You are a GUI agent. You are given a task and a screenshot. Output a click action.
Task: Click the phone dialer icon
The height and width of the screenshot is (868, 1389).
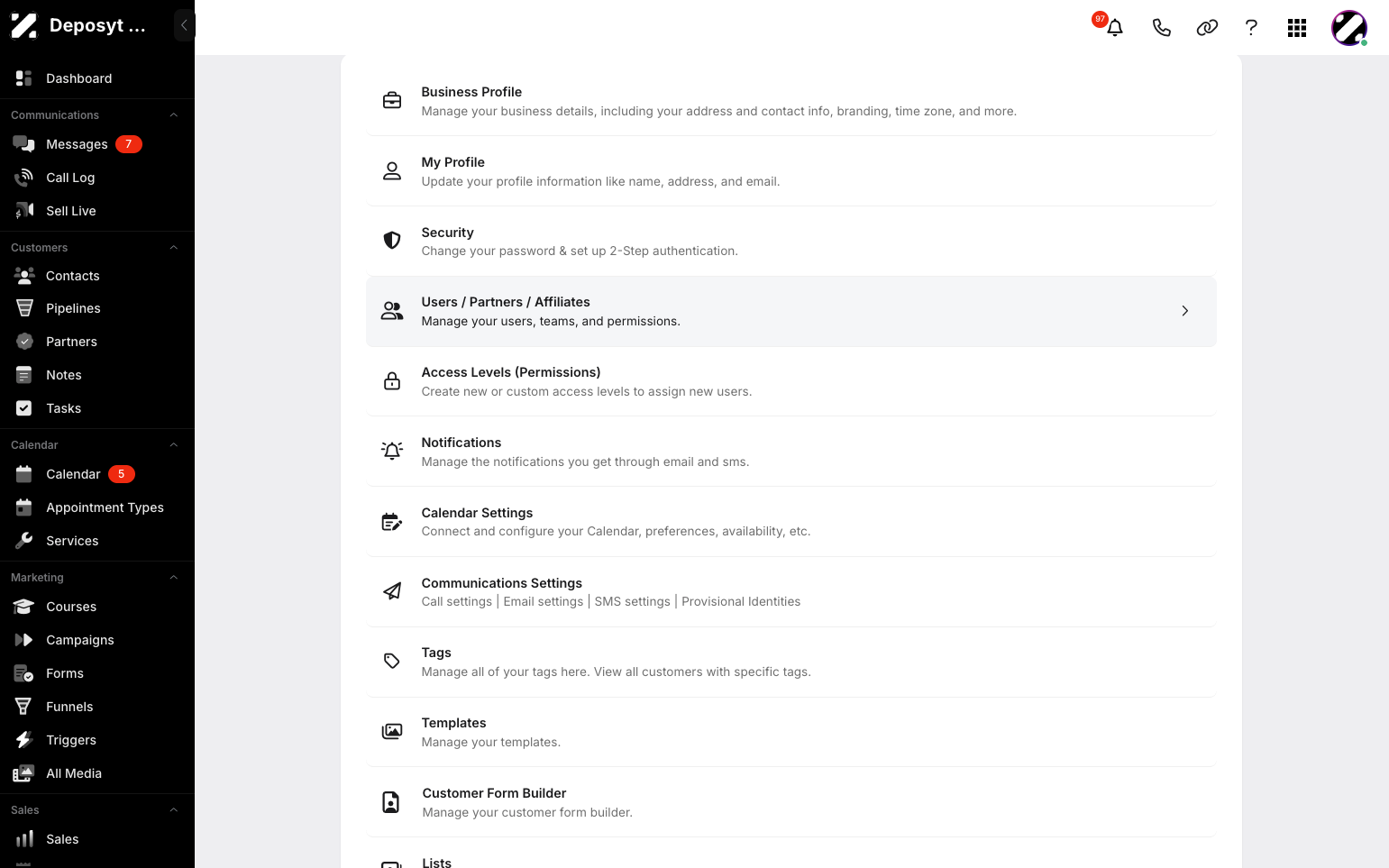click(1162, 28)
